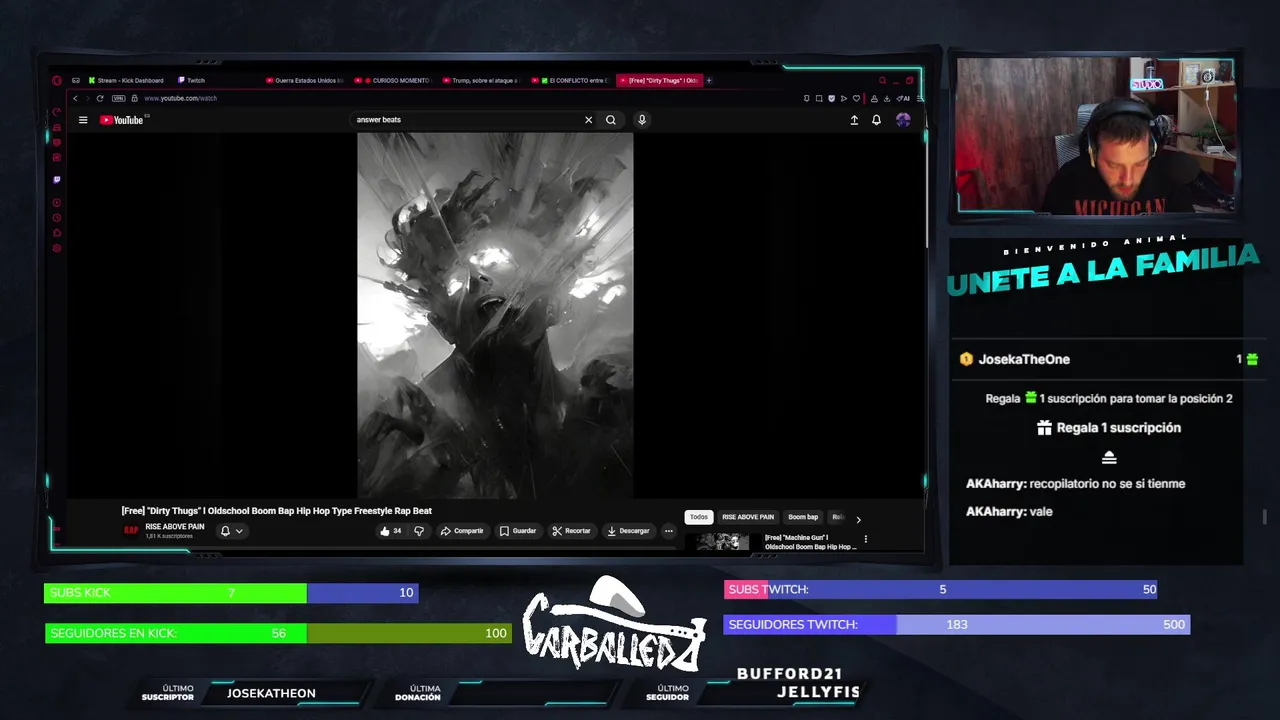This screenshot has height=720, width=1280.
Task: Dislike the video with thumbs down
Action: [419, 531]
